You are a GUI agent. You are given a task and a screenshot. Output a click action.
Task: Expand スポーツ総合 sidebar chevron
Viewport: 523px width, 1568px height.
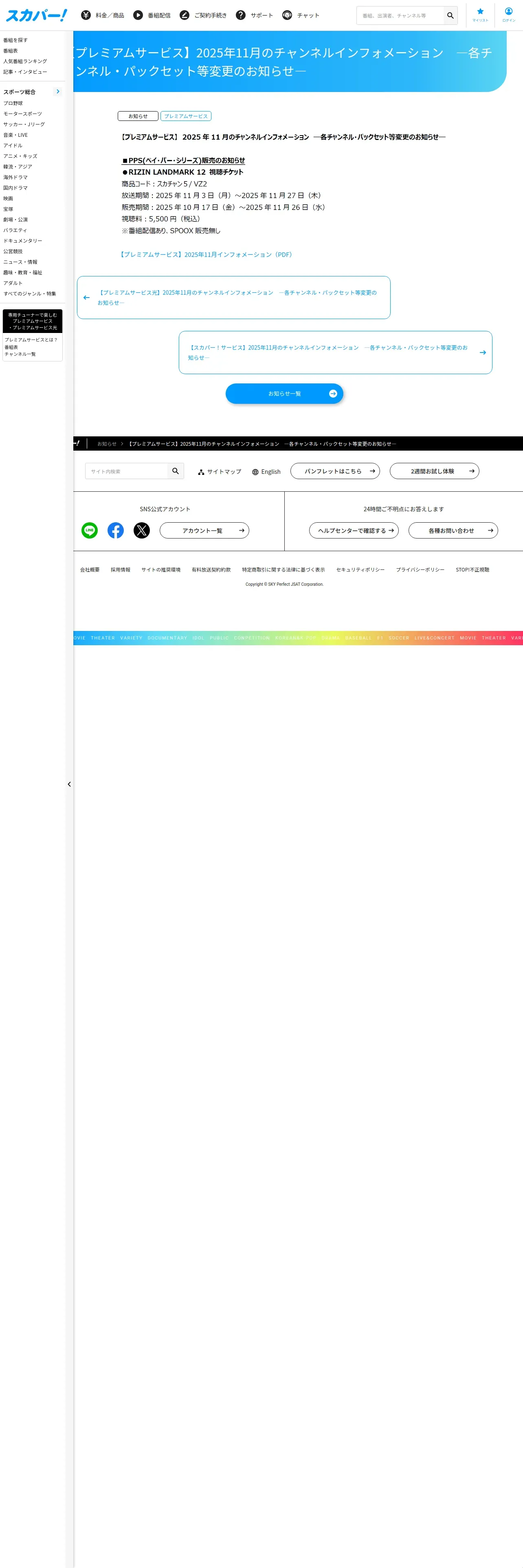click(58, 92)
